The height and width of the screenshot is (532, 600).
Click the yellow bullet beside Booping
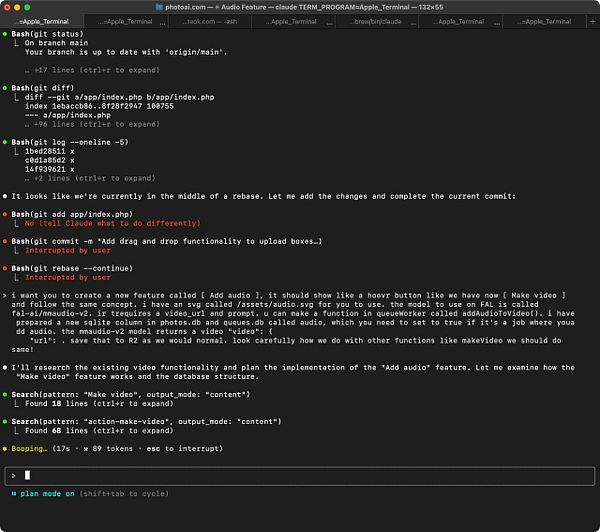click(x=5, y=449)
